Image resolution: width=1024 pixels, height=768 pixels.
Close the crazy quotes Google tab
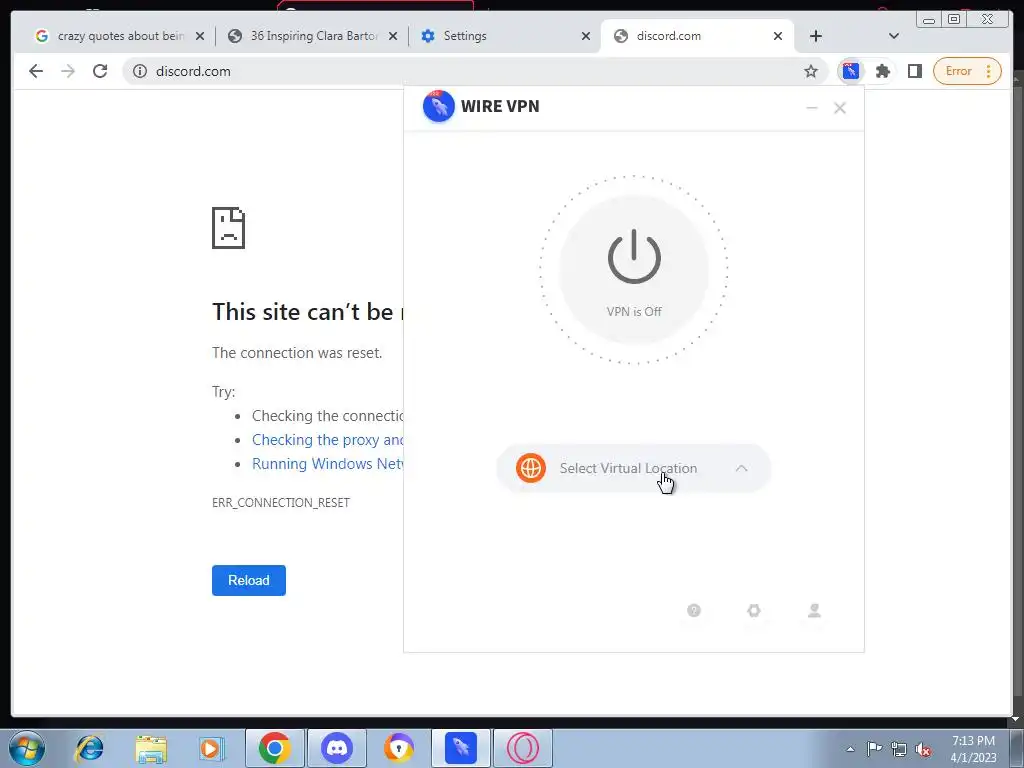tap(200, 36)
